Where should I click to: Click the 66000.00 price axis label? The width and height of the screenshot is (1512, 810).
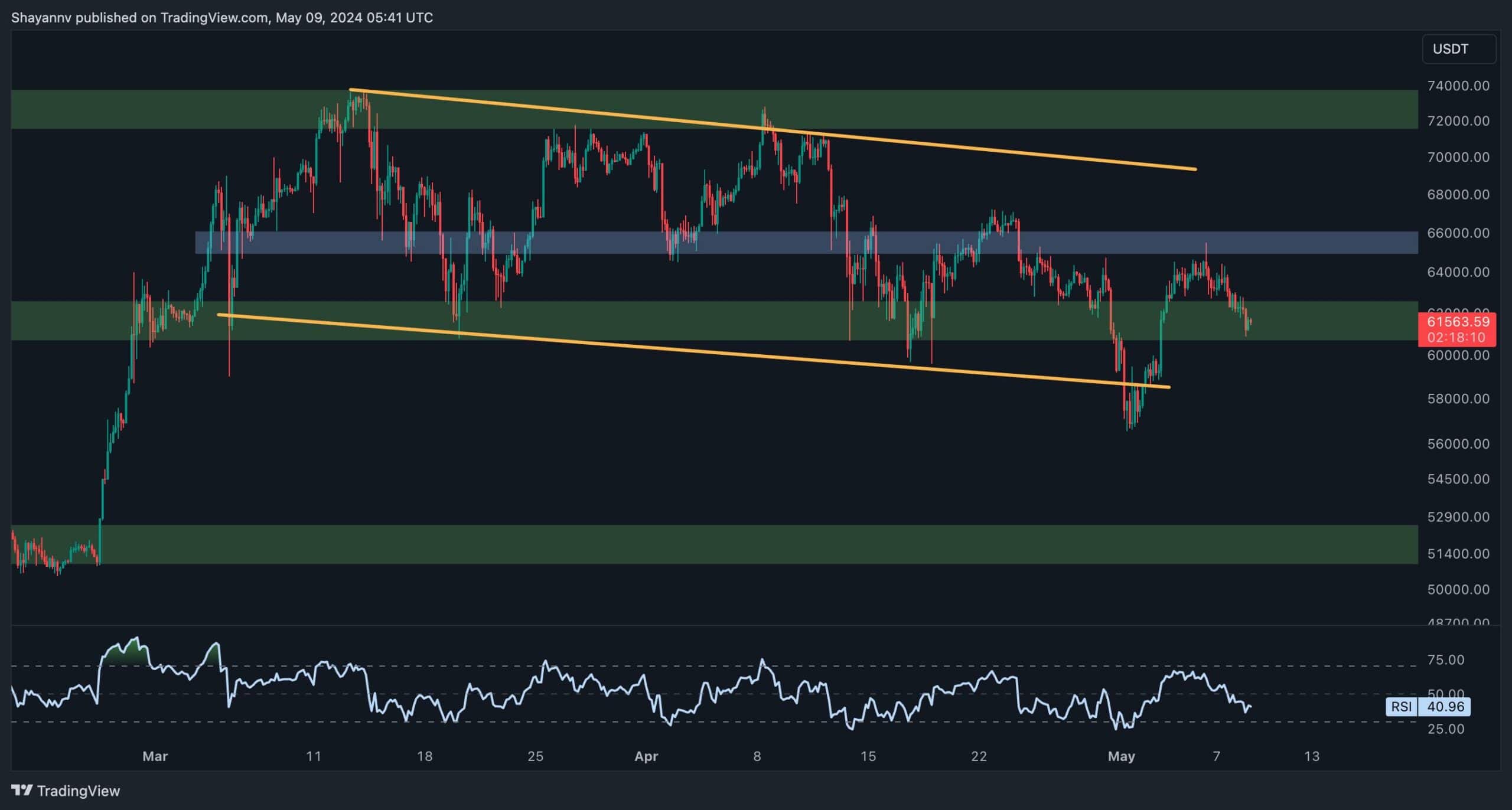click(x=1458, y=233)
